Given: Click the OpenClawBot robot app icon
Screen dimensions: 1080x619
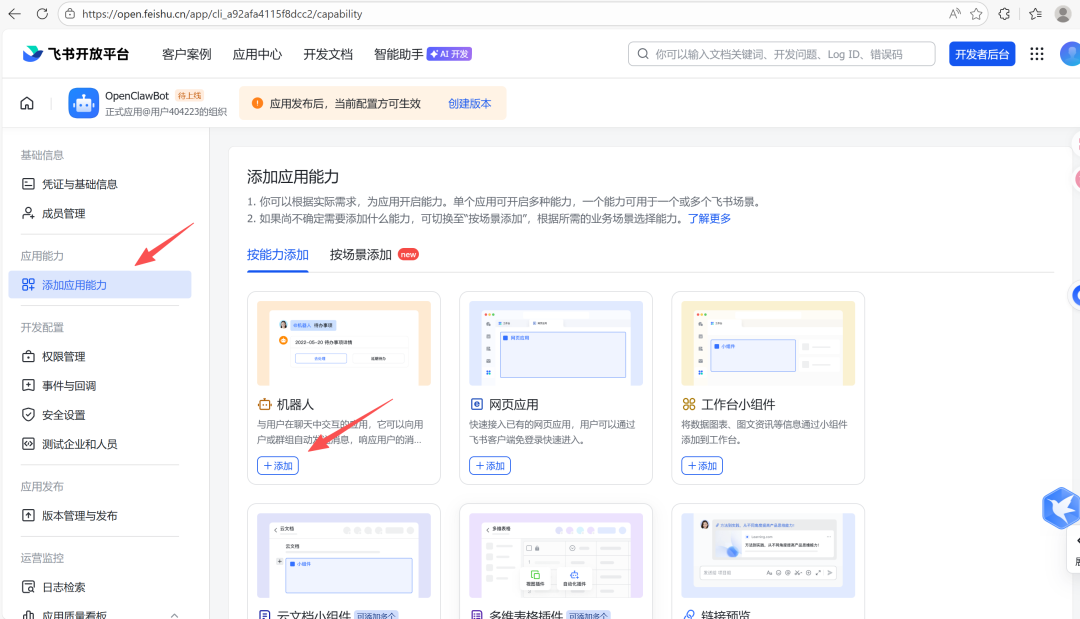Looking at the screenshot, I should [84, 103].
